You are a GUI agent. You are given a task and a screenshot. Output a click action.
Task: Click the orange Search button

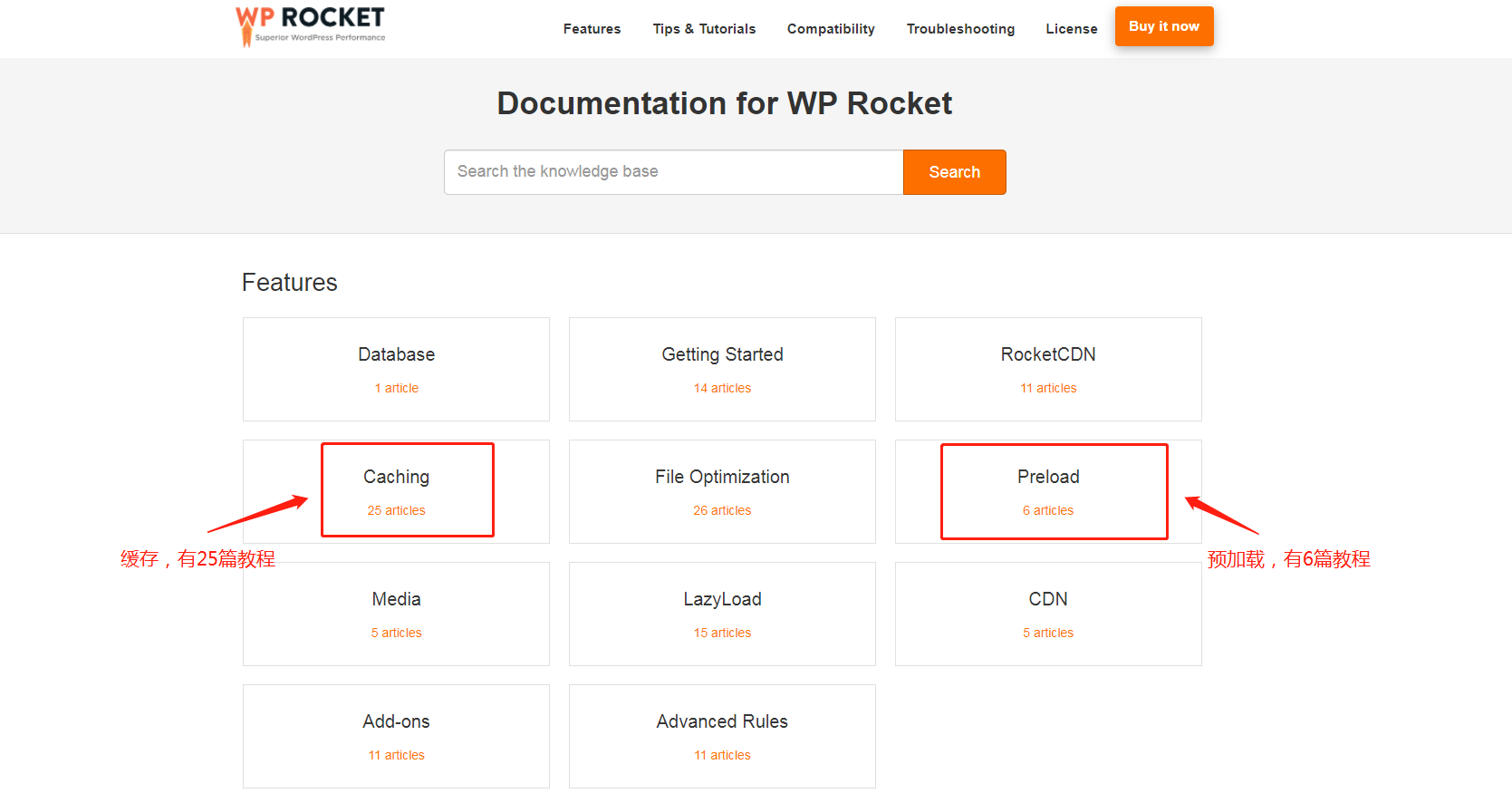(x=955, y=172)
